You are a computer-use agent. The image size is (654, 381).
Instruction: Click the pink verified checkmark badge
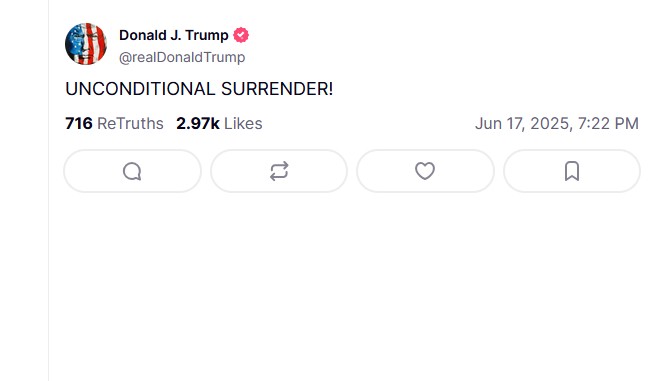coord(241,35)
